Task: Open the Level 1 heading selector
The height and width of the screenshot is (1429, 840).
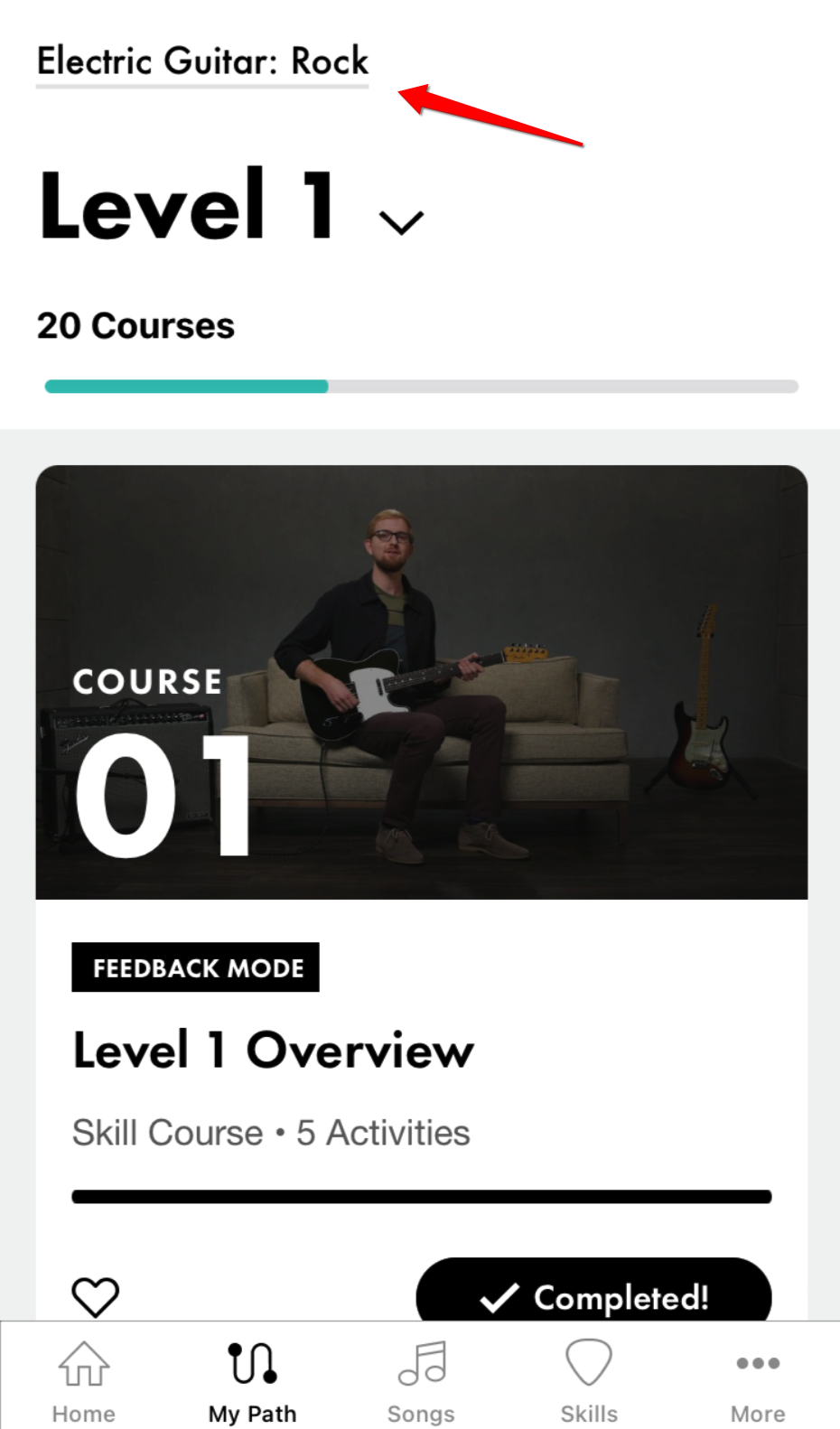Action: tap(187, 205)
